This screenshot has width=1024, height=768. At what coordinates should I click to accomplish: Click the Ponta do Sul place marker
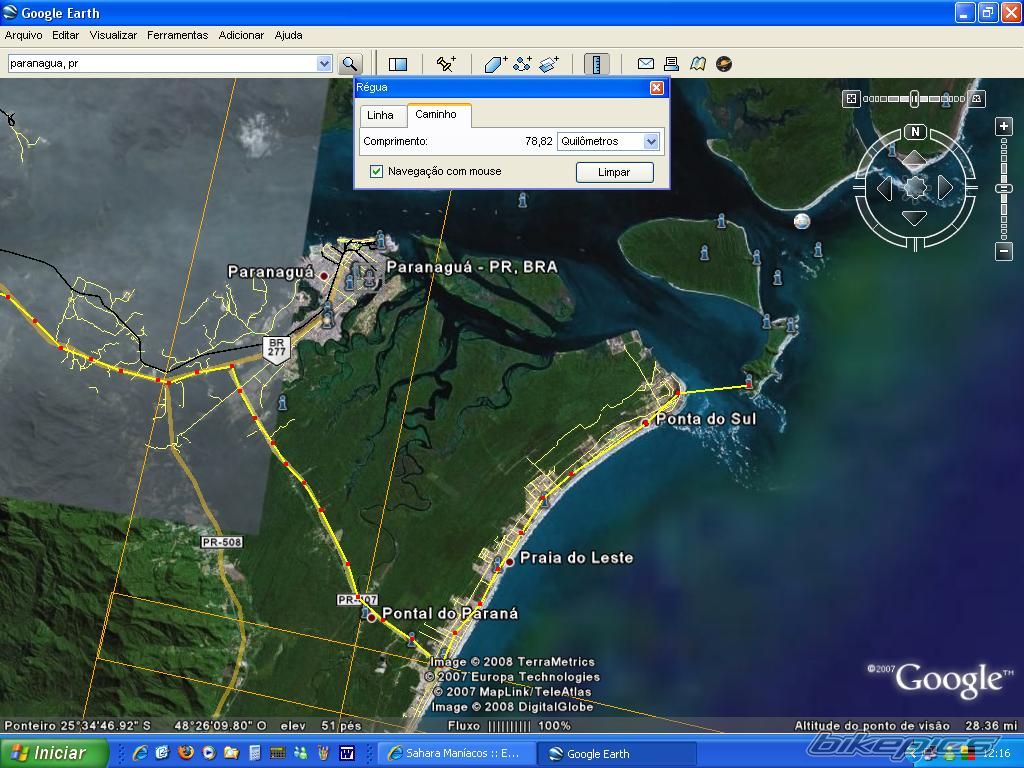pos(645,423)
